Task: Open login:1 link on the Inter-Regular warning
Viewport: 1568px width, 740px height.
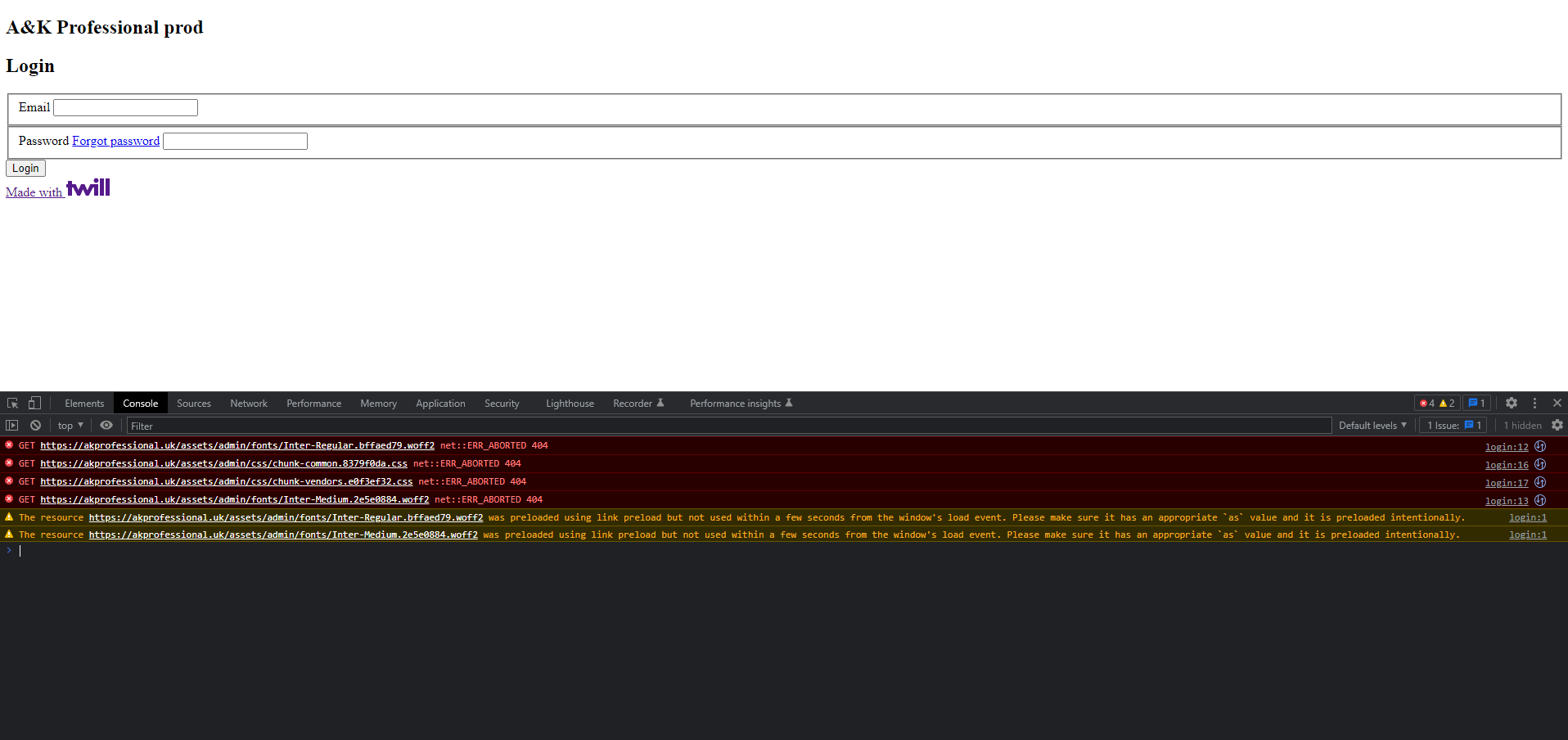Action: coord(1528,518)
